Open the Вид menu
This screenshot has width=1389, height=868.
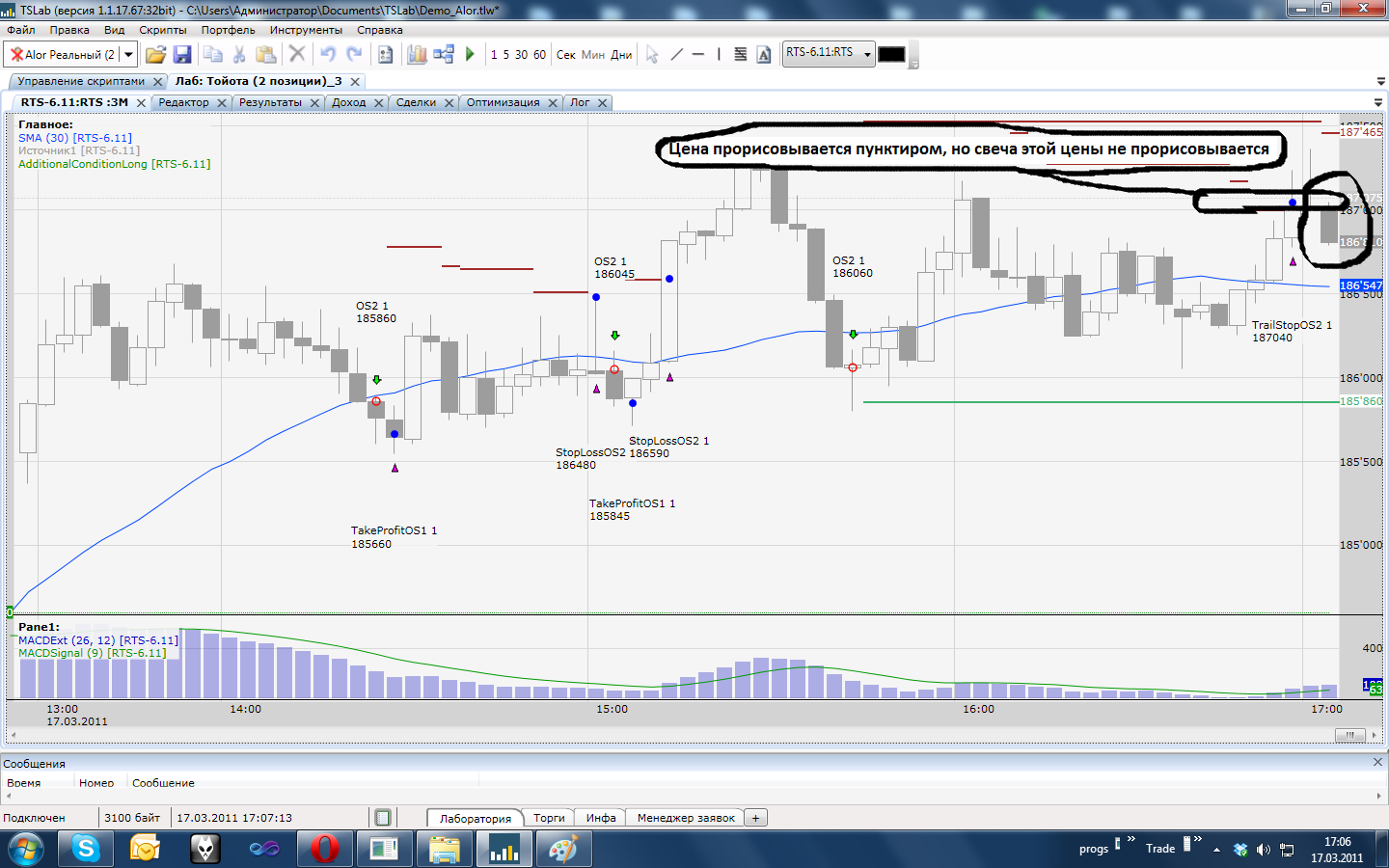tap(115, 30)
